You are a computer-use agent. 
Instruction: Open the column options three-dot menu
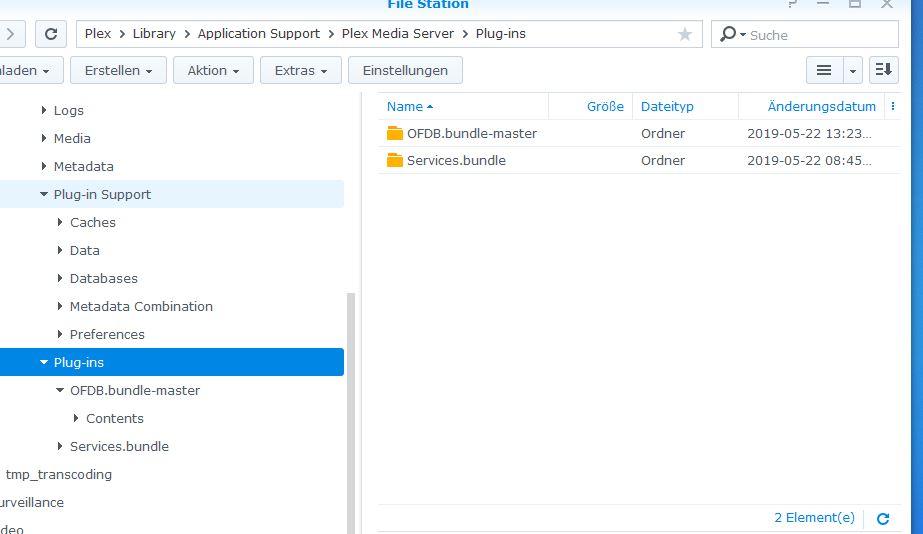[893, 107]
